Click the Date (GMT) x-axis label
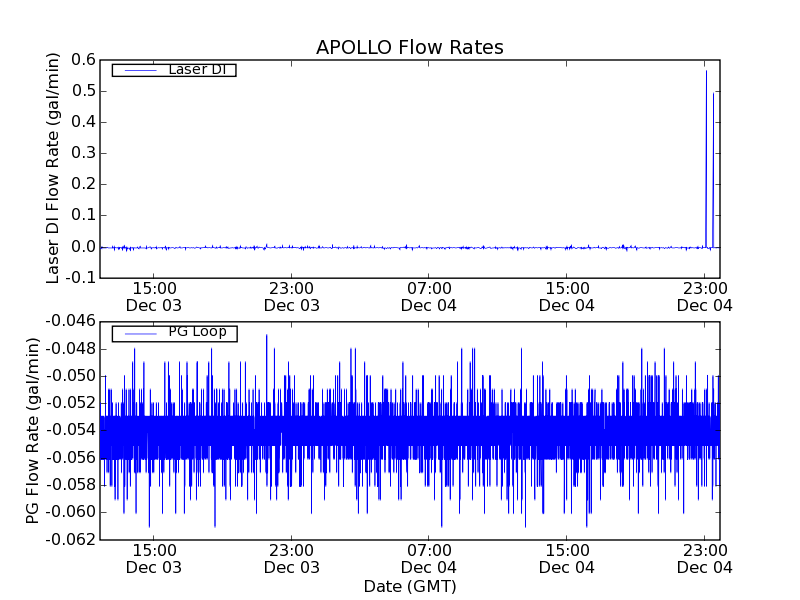The image size is (800, 600). [x=409, y=586]
